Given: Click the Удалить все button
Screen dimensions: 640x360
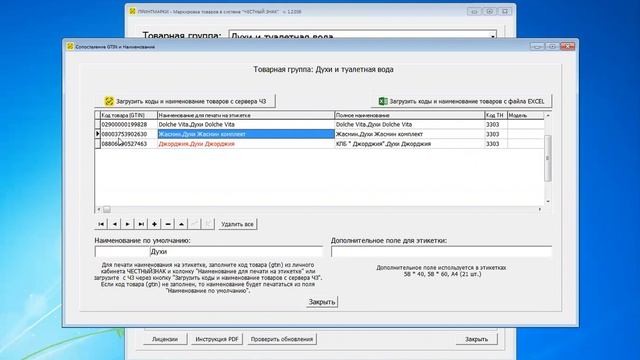Looking at the screenshot, I should (x=238, y=224).
